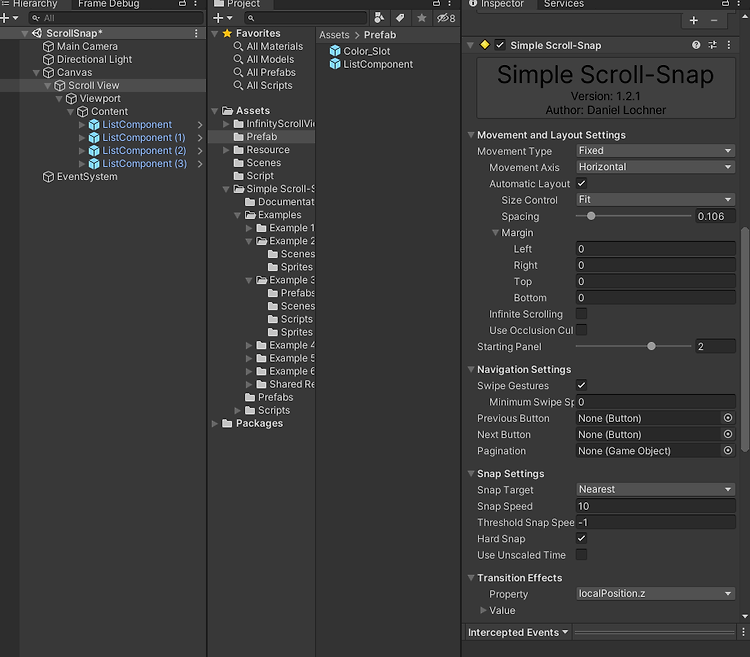Open prefab arrow for ListComponent (3)

200,164
